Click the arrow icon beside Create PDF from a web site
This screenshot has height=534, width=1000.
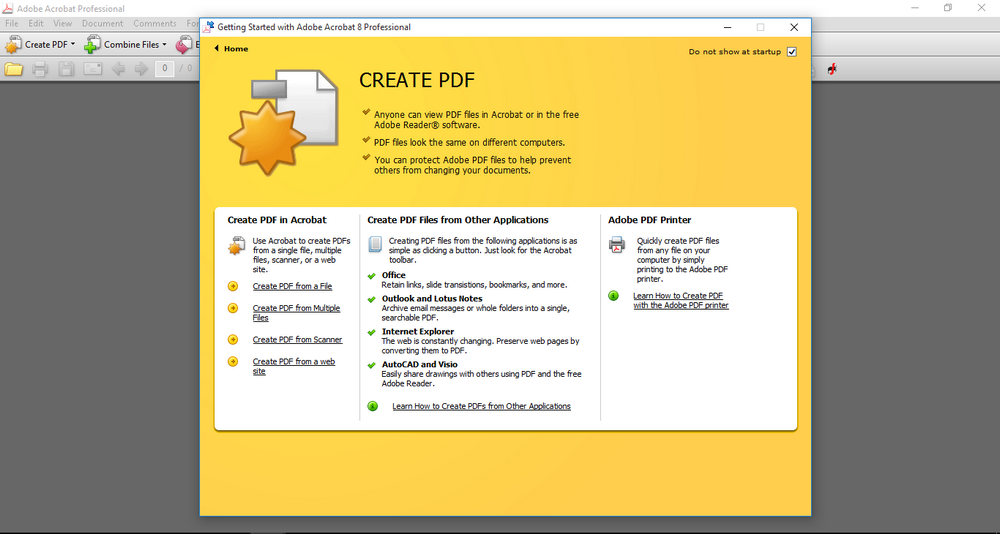[x=233, y=362]
